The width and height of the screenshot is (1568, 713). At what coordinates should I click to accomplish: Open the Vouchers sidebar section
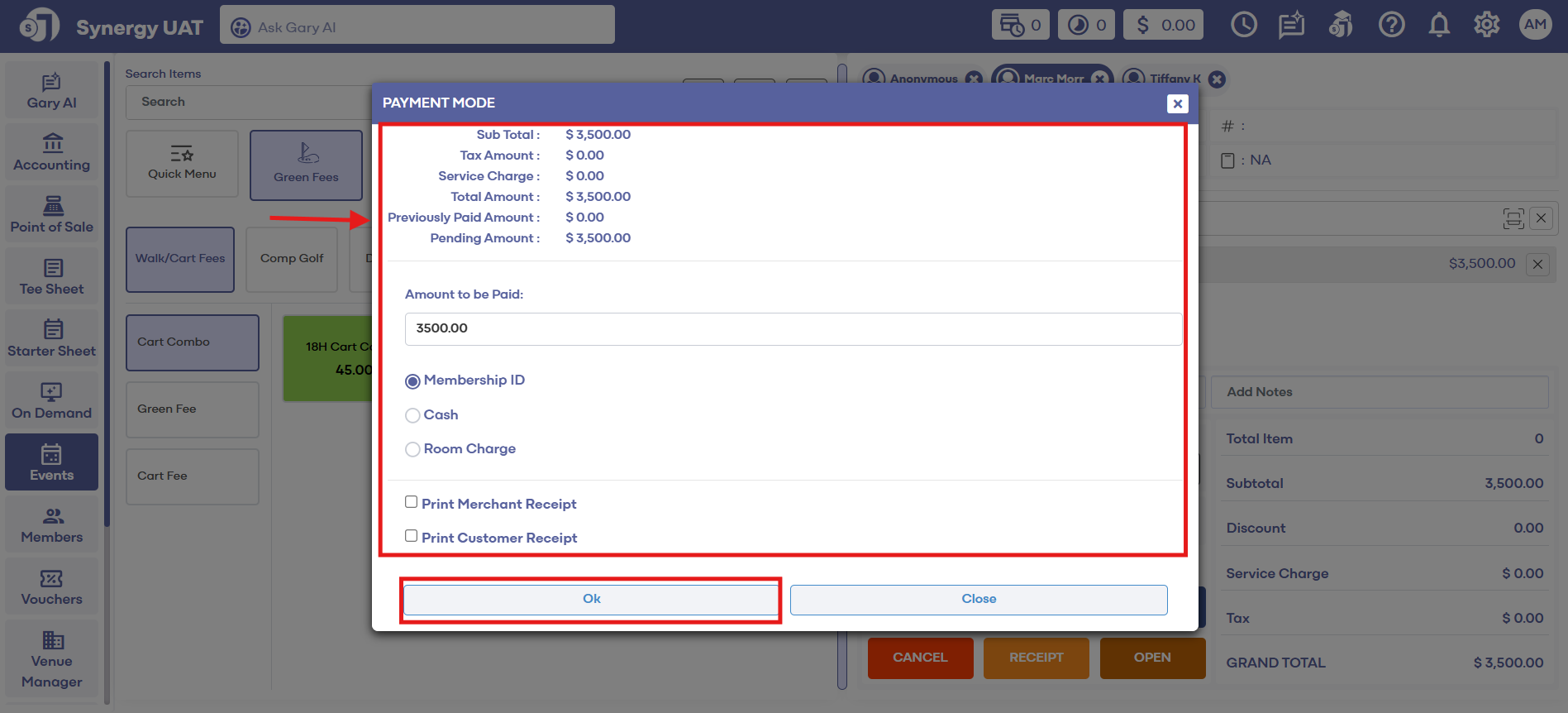(51, 587)
